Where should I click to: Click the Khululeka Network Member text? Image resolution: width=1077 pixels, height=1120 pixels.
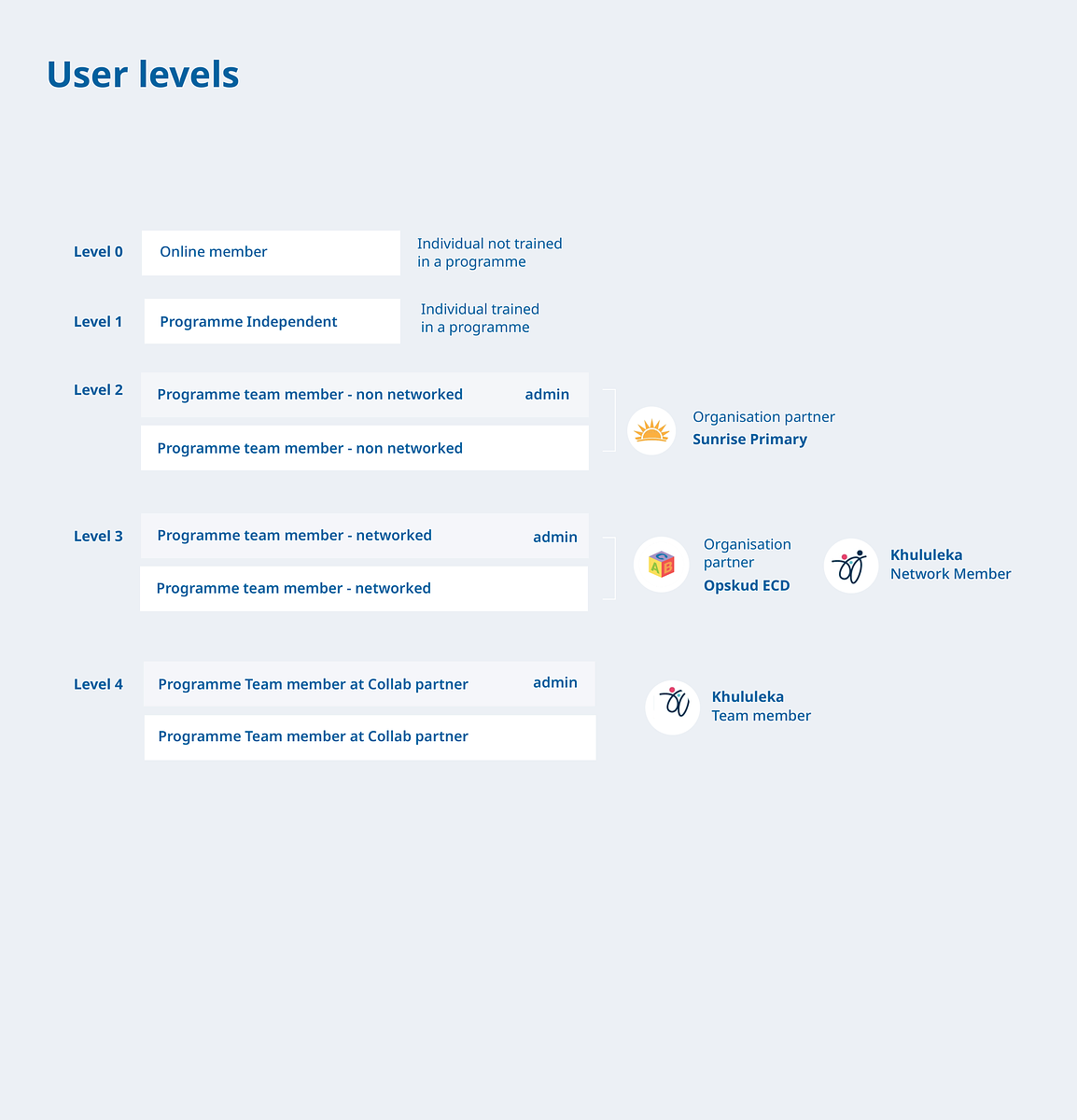pyautogui.click(x=950, y=565)
